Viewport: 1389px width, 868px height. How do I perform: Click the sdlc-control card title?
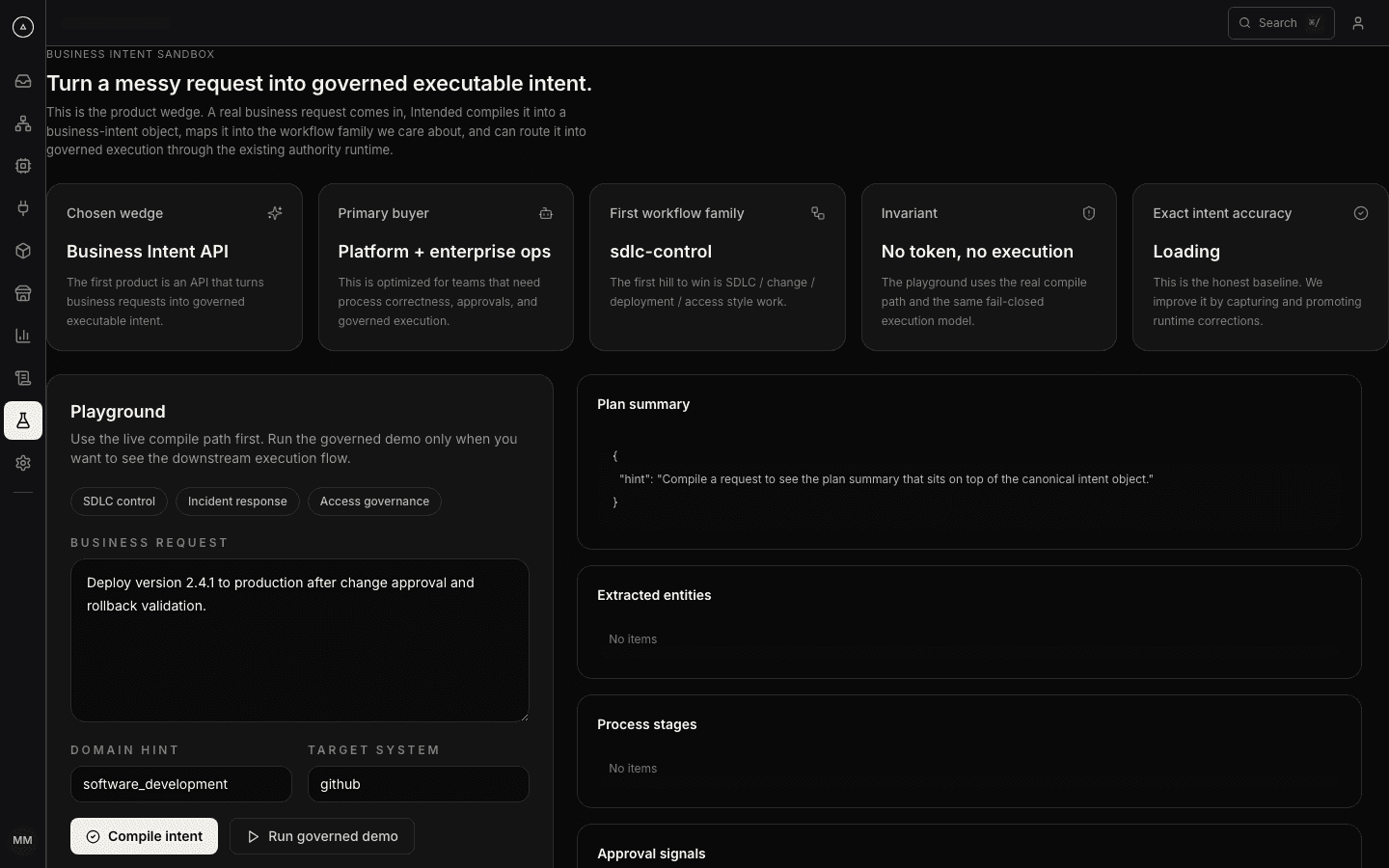[x=661, y=252]
